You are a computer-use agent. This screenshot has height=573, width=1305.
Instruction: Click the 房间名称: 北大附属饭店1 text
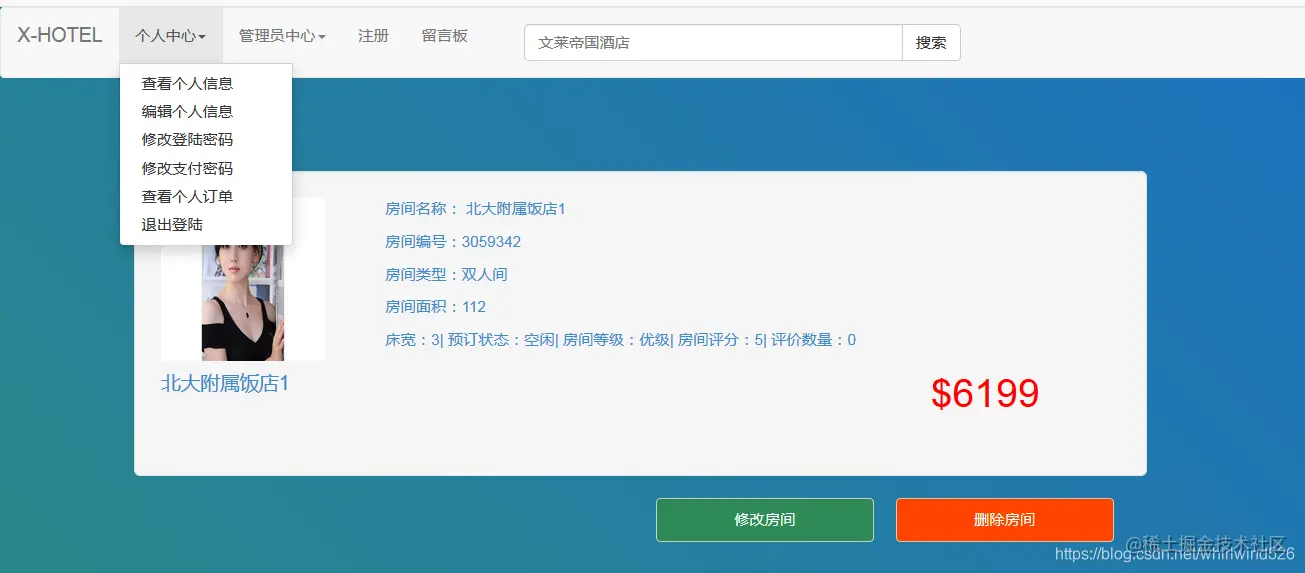[476, 209]
